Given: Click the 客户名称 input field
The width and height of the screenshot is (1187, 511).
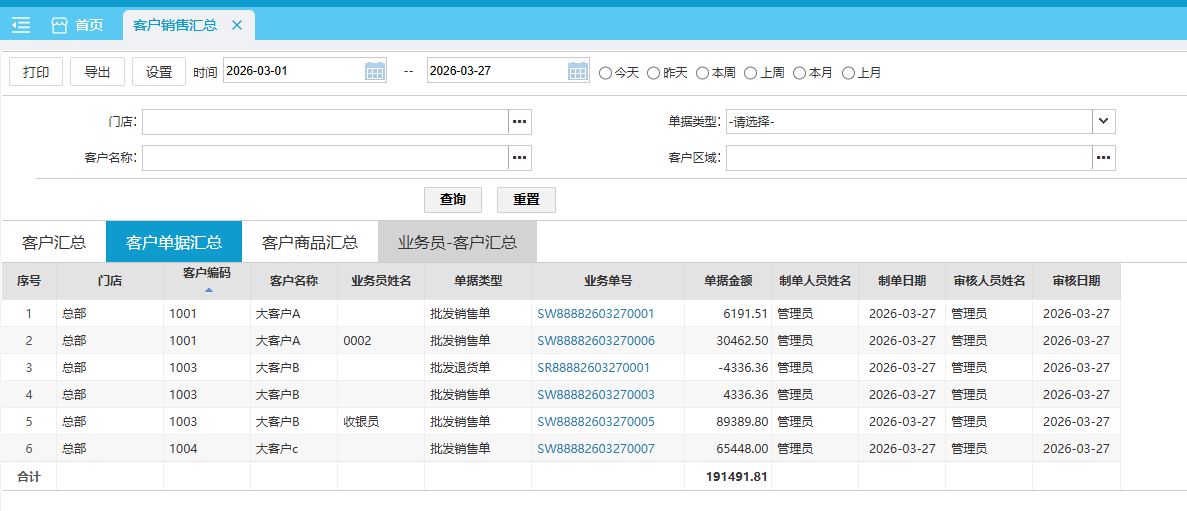Looking at the screenshot, I should pyautogui.click(x=325, y=158).
